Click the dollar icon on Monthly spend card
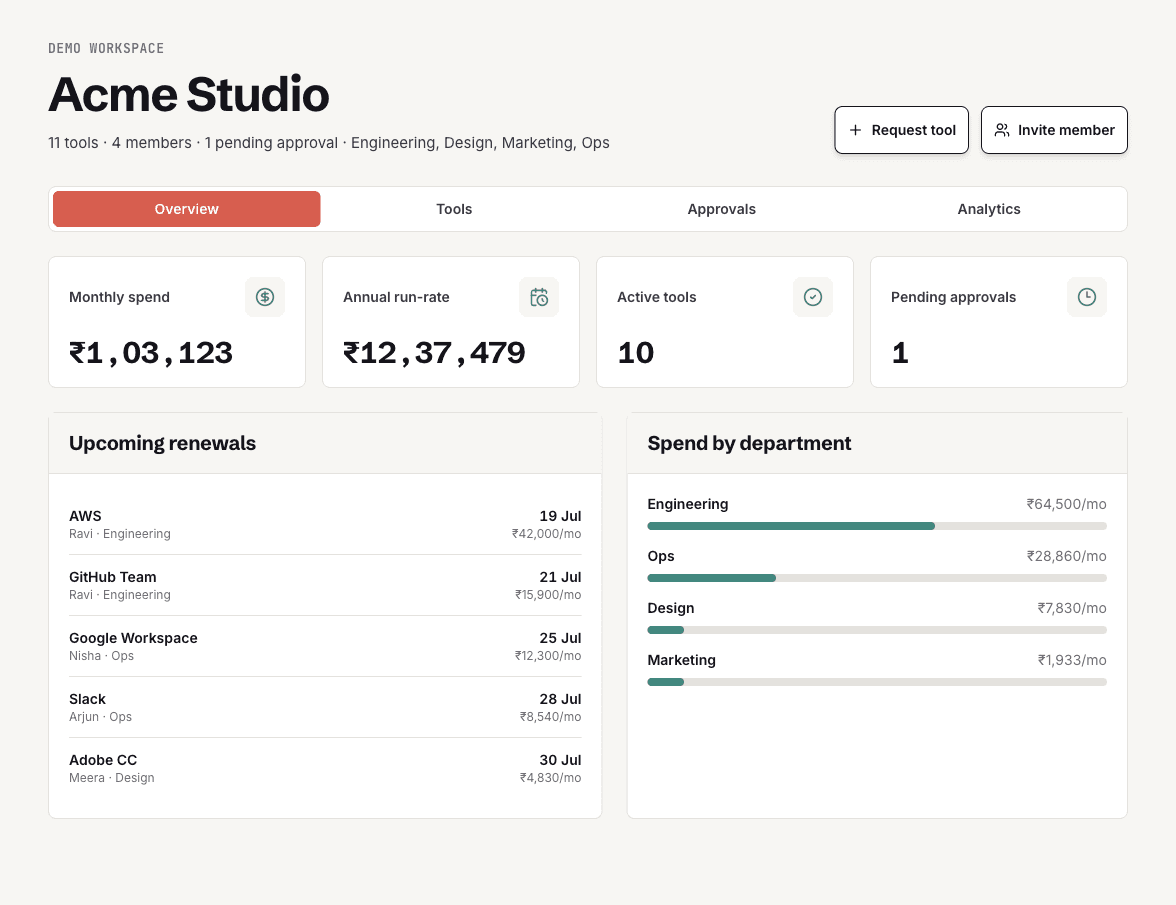 tap(265, 297)
